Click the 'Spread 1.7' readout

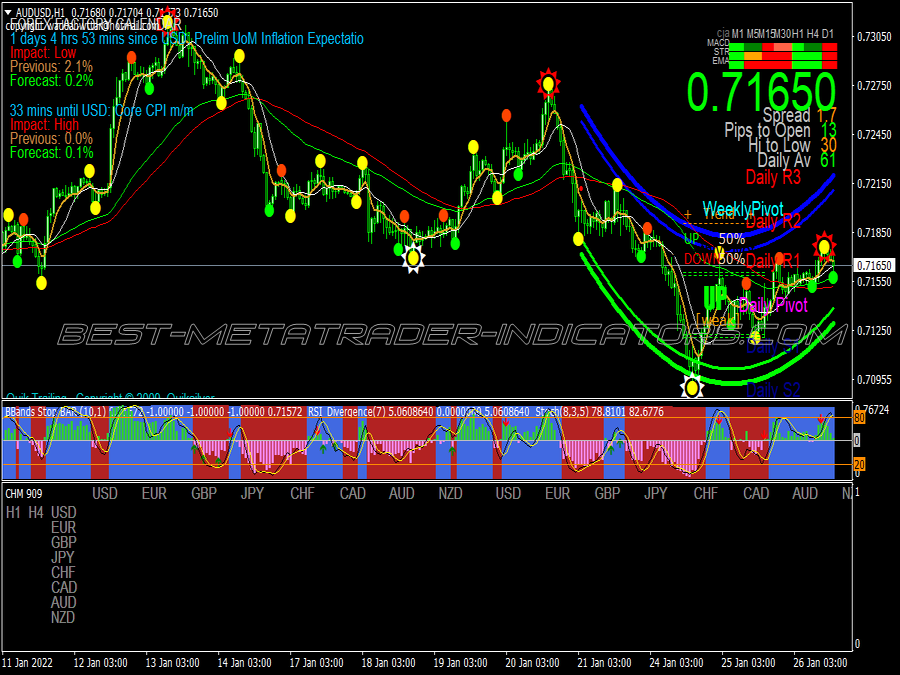pos(800,115)
